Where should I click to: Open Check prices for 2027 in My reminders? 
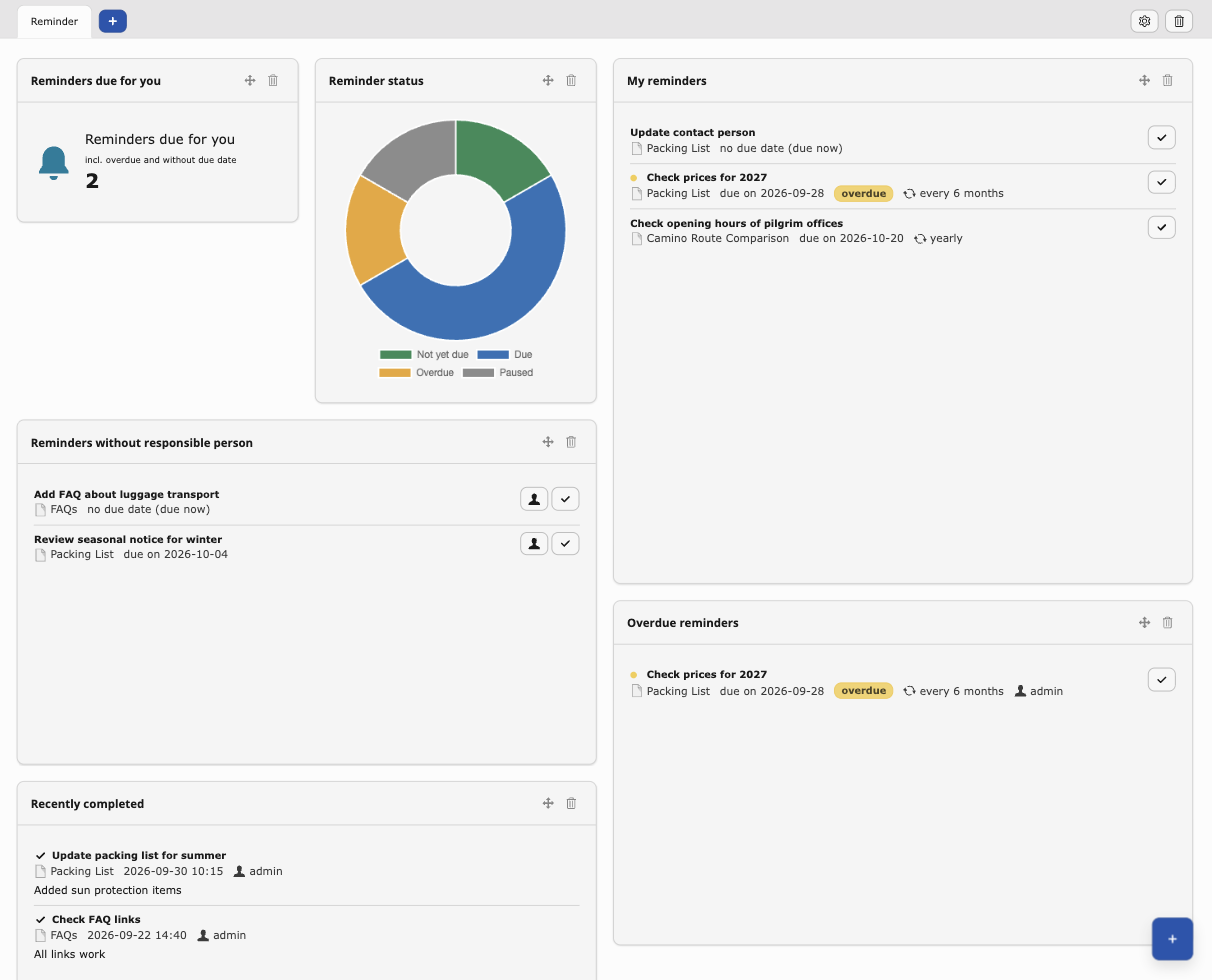pos(707,178)
